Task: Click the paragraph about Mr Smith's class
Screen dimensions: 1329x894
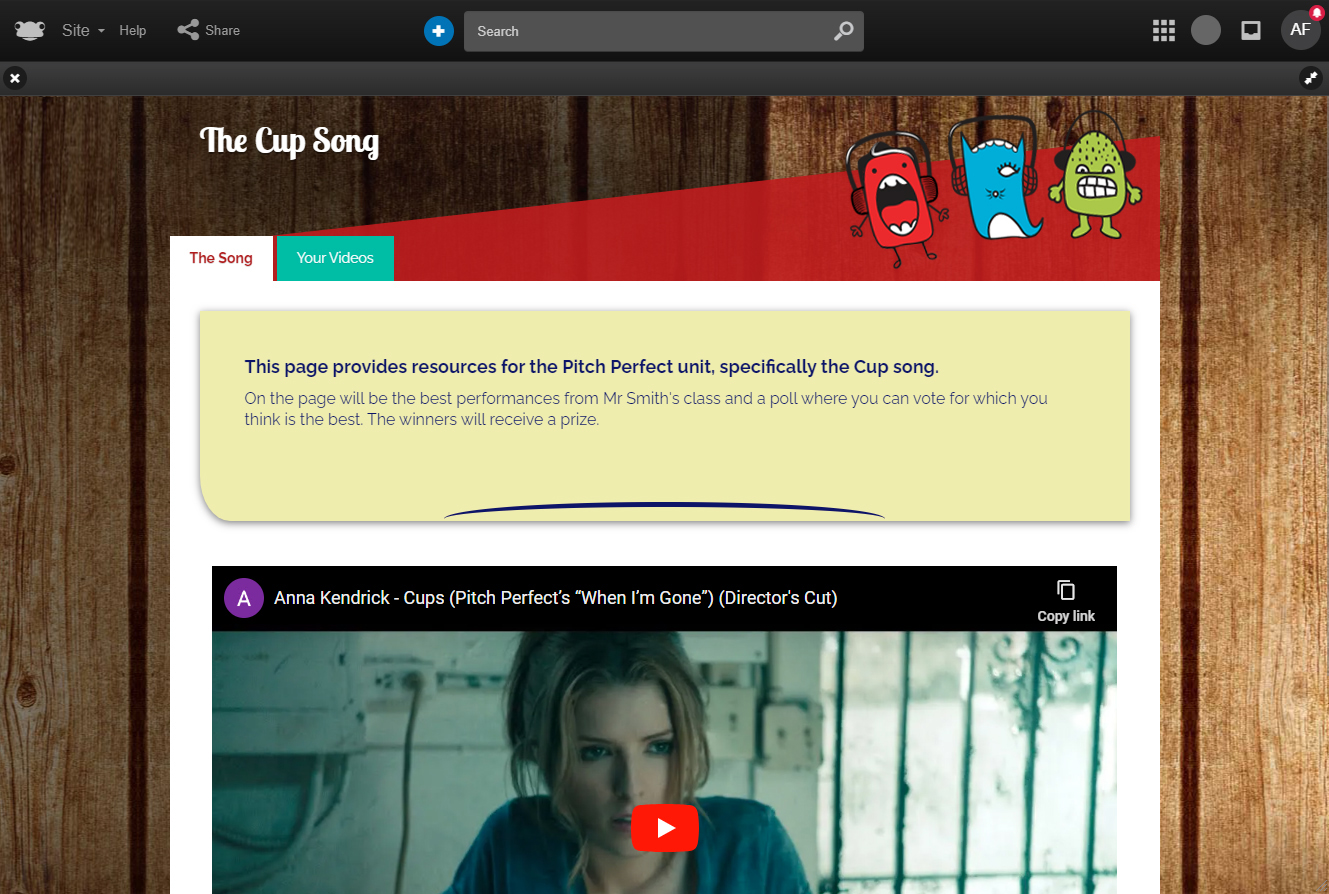Action: click(646, 409)
